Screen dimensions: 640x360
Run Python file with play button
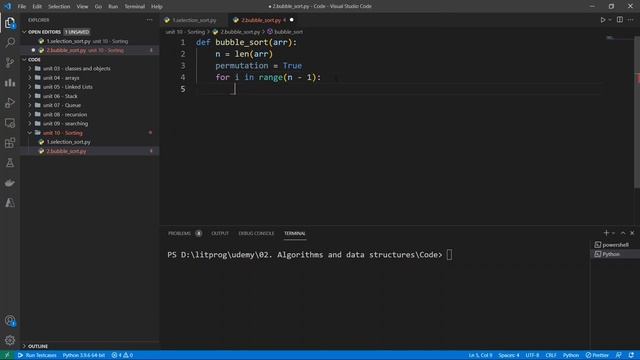602,20
